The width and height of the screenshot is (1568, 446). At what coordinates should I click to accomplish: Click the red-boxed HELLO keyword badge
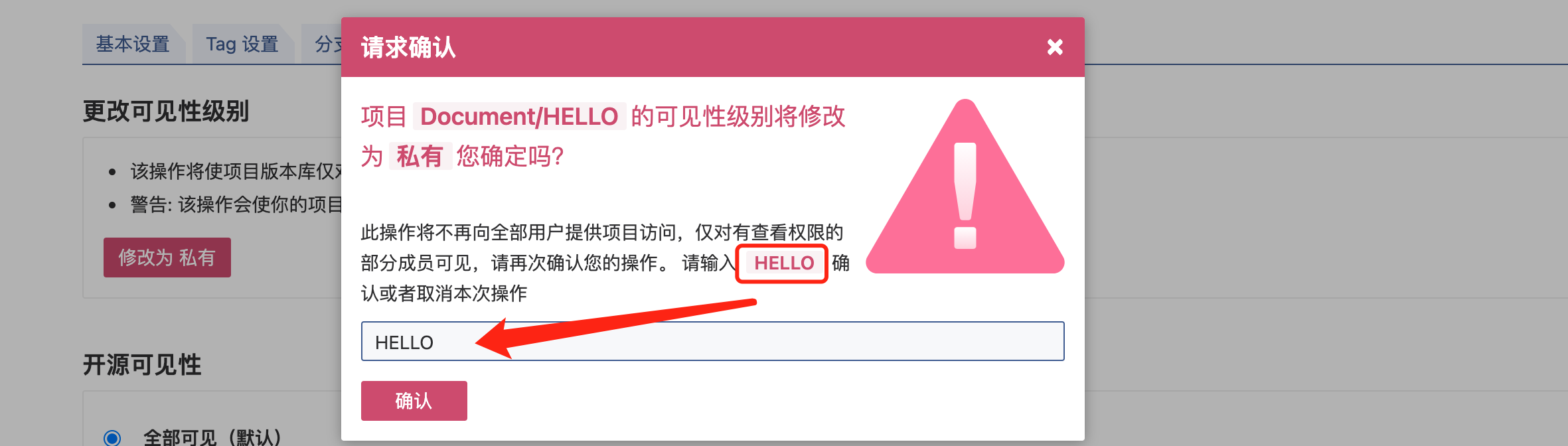(783, 263)
